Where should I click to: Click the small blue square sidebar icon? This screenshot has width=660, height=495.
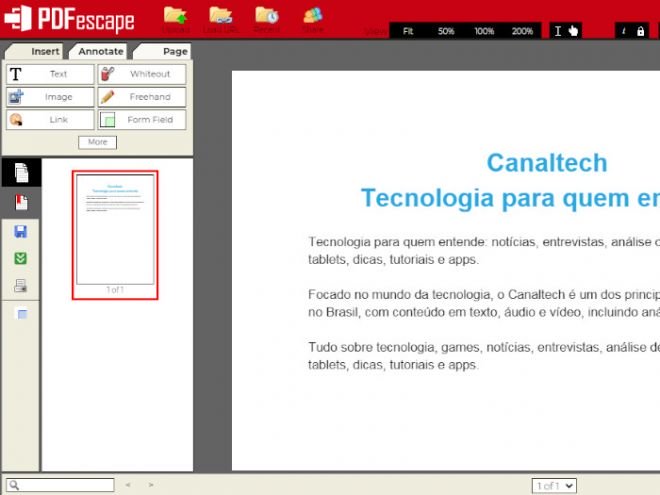[x=22, y=314]
